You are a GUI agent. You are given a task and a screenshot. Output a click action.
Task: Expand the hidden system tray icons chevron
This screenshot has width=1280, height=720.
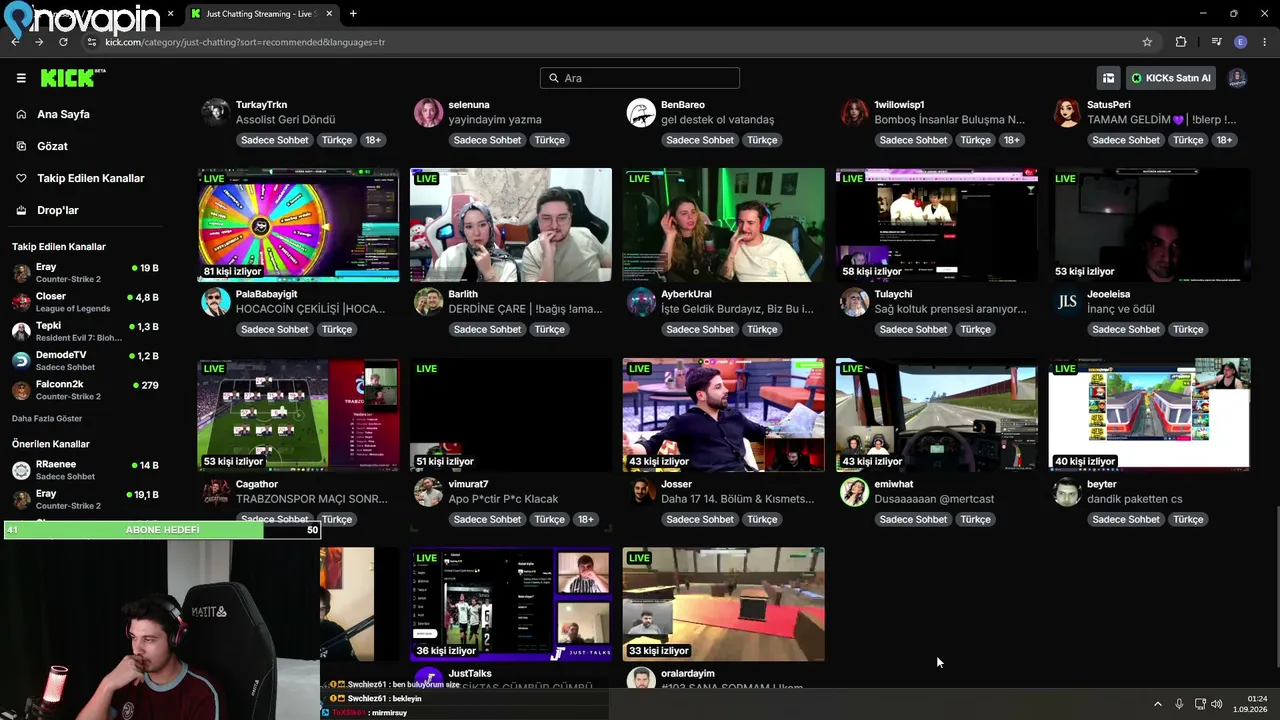tap(1158, 704)
